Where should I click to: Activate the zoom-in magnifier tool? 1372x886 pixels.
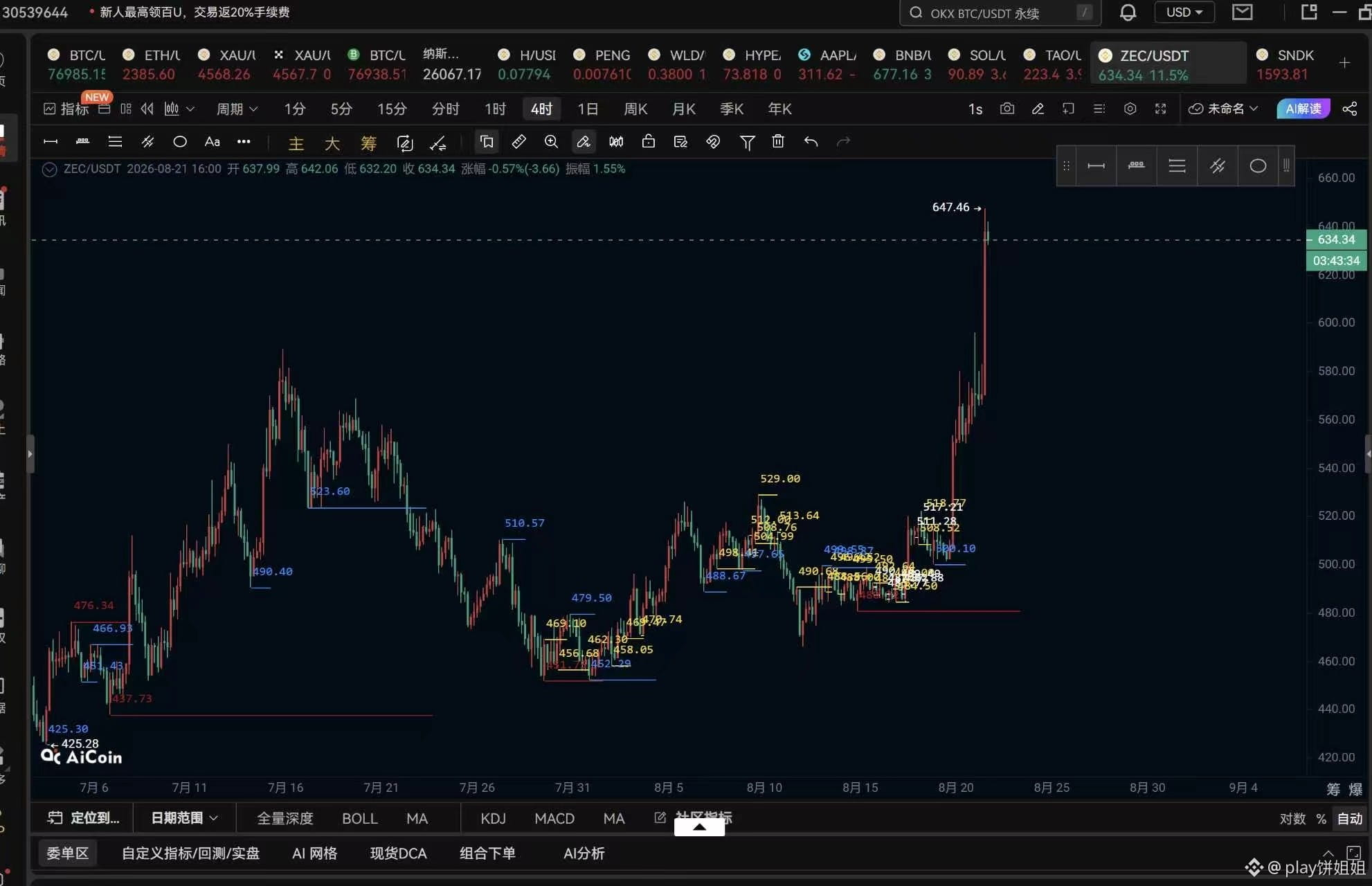click(x=551, y=142)
